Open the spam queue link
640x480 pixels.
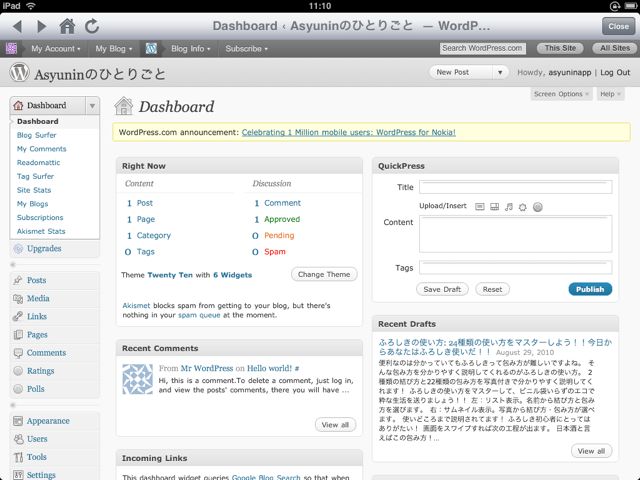coord(199,315)
